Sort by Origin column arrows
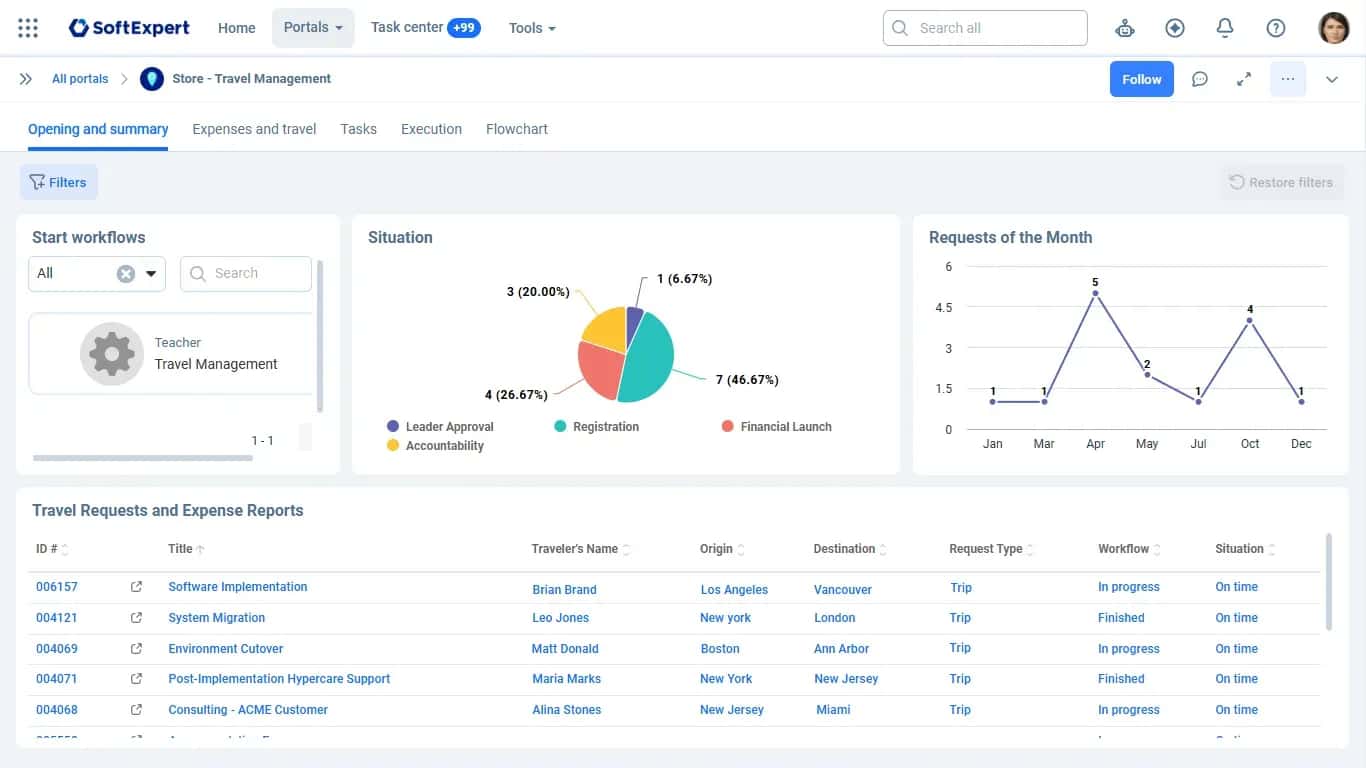Screen dimensions: 1366x768 click(741, 549)
